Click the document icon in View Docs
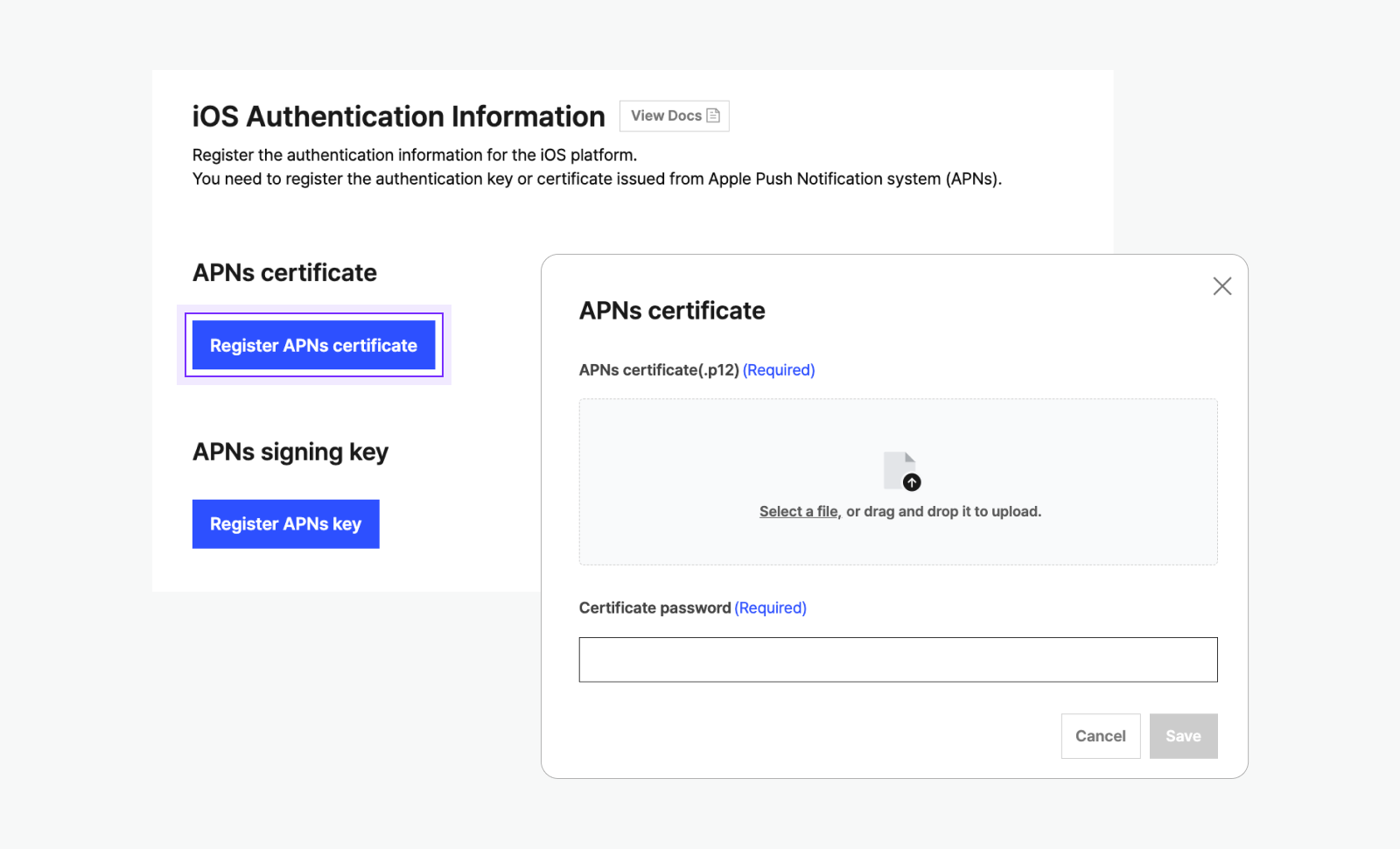The image size is (1400, 849). [x=713, y=116]
